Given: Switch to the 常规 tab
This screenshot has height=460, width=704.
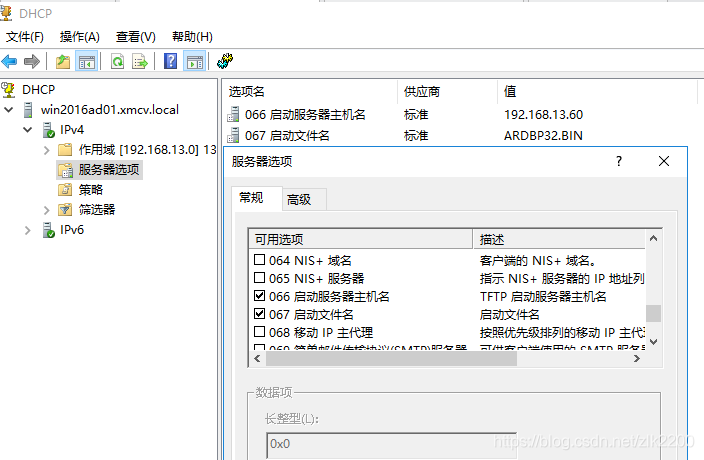Looking at the screenshot, I should 256,198.
